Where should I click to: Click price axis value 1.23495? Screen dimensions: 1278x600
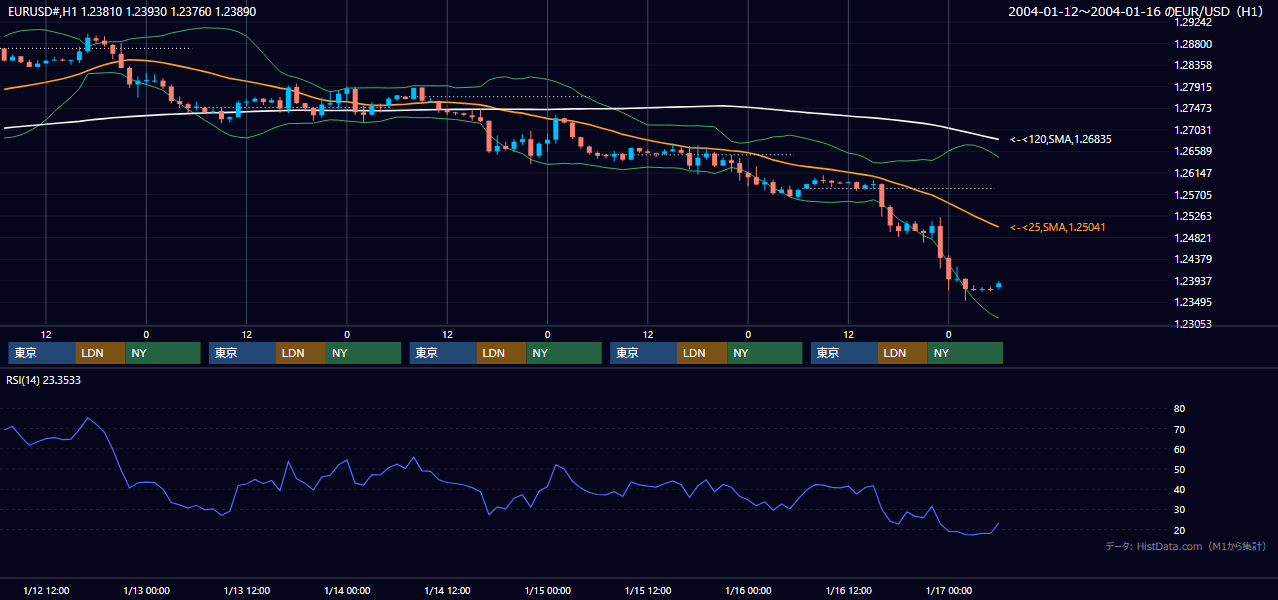tap(1192, 302)
